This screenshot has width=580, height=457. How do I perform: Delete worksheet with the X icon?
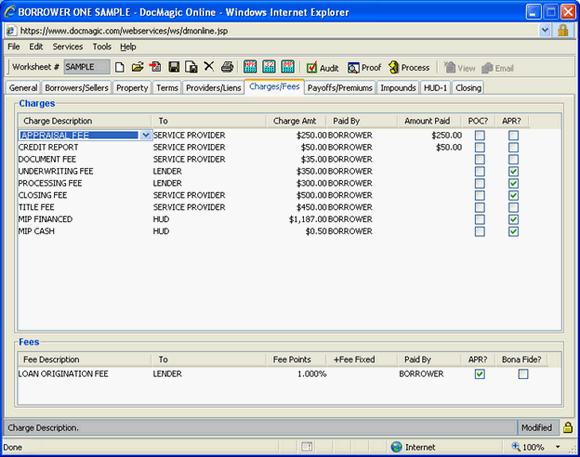click(x=209, y=67)
